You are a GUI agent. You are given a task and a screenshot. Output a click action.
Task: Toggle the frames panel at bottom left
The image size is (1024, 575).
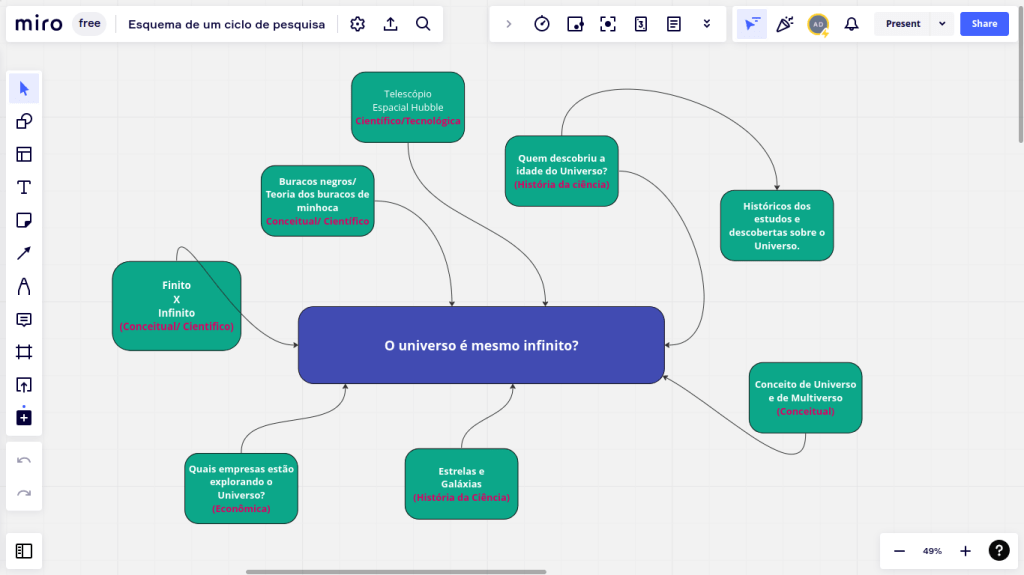(x=24, y=551)
